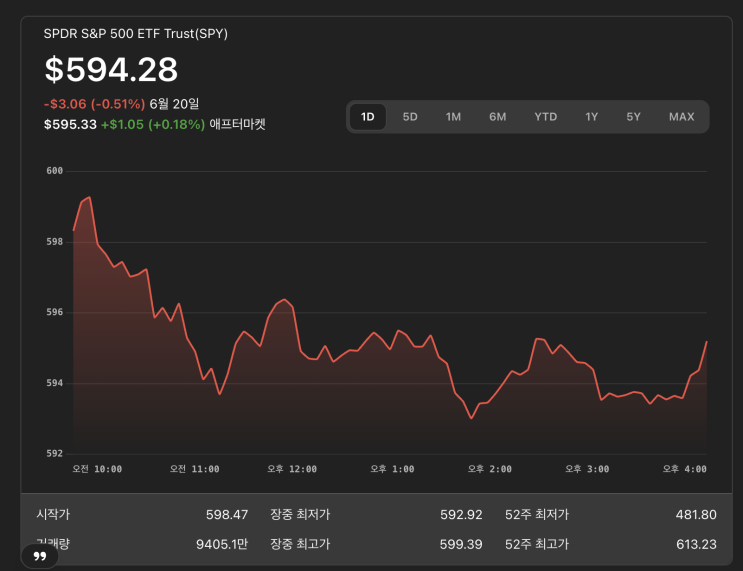Image resolution: width=743 pixels, height=571 pixels.
Task: Select the 1D time range tab
Action: point(368,117)
